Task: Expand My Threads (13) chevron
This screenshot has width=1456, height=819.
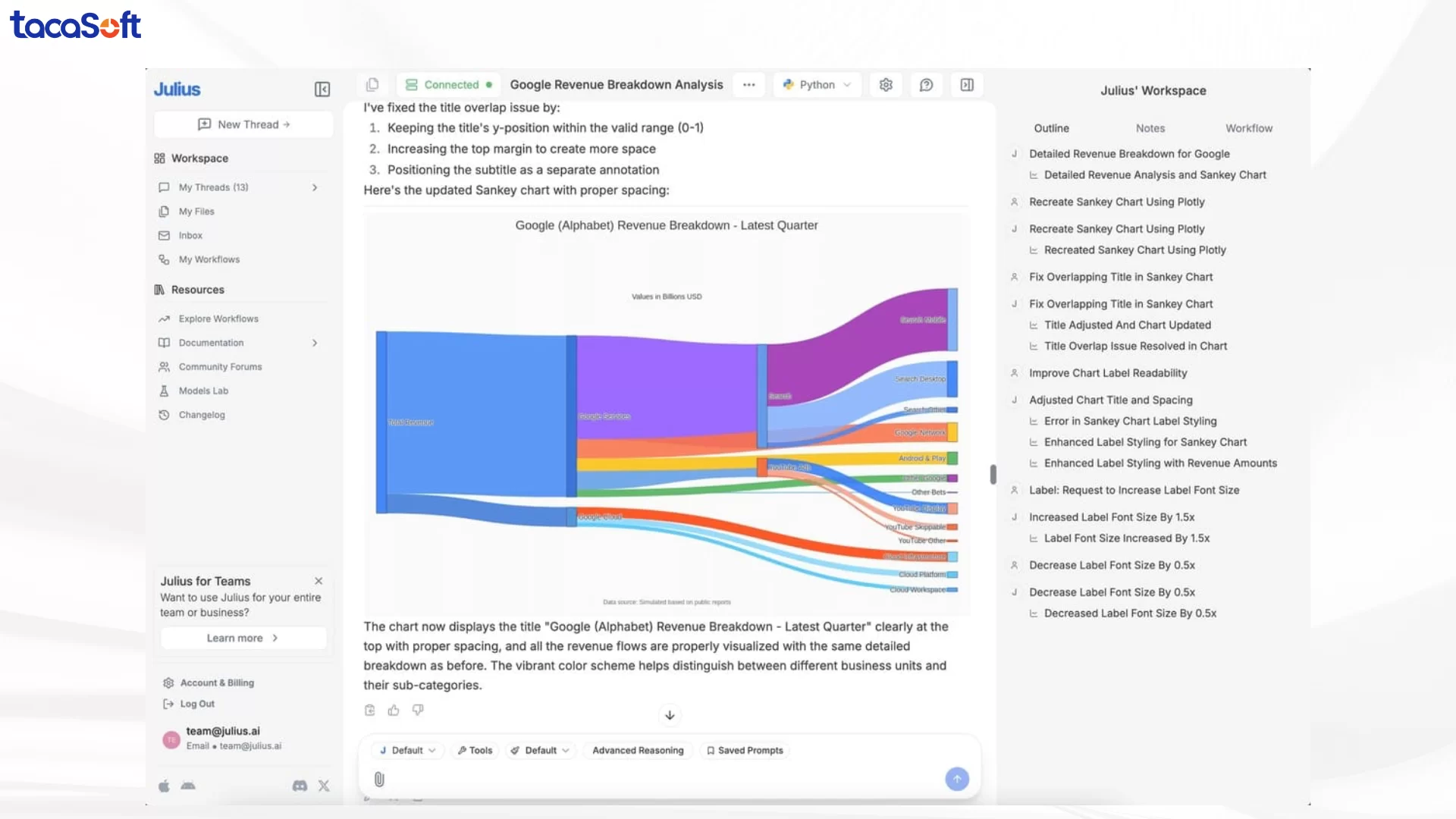Action: [x=315, y=187]
